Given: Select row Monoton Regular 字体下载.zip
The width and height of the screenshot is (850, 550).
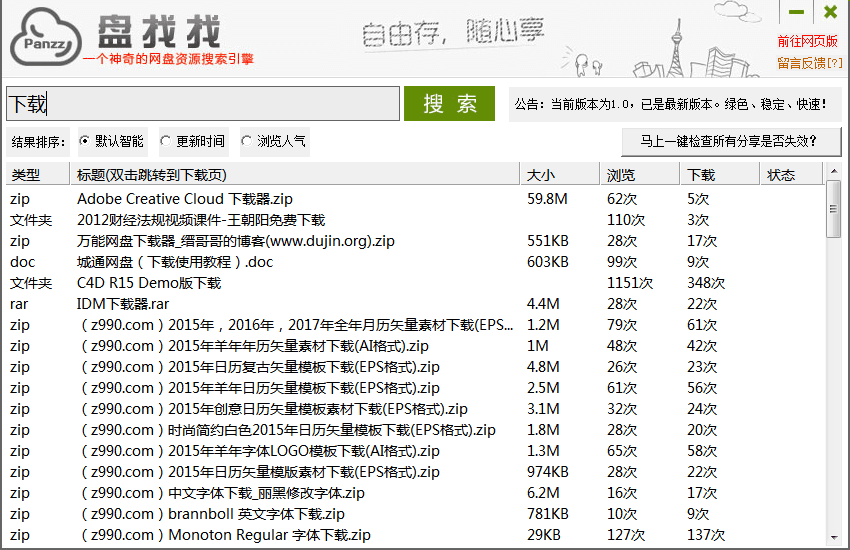Looking at the screenshot, I should 415,535.
